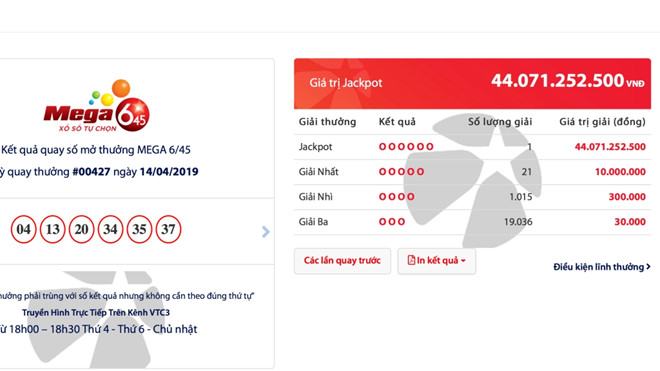Open the 'In kết quả' print dropdown
Screen dimensions: 660x371
click(436, 261)
